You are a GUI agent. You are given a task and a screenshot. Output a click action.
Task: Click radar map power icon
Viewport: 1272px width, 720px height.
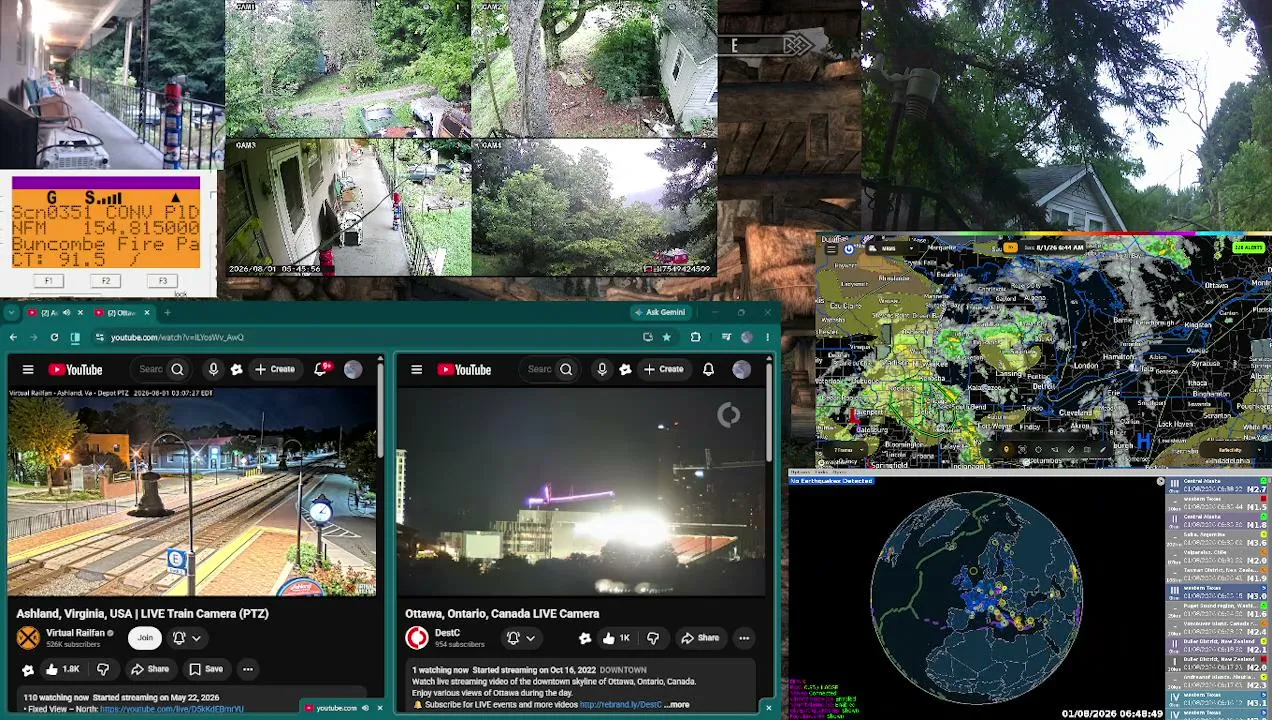[x=849, y=248]
